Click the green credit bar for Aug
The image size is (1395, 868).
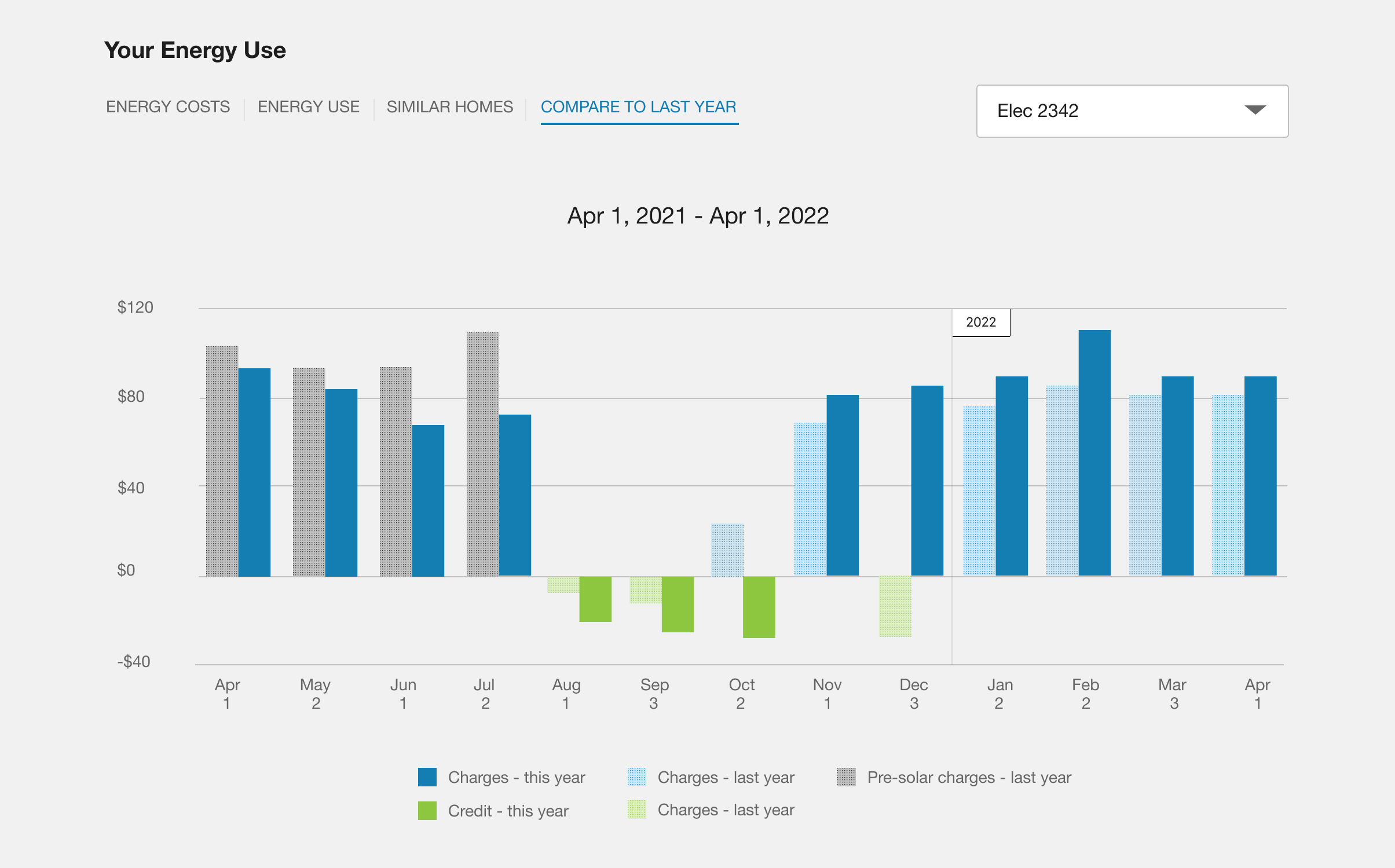(595, 599)
